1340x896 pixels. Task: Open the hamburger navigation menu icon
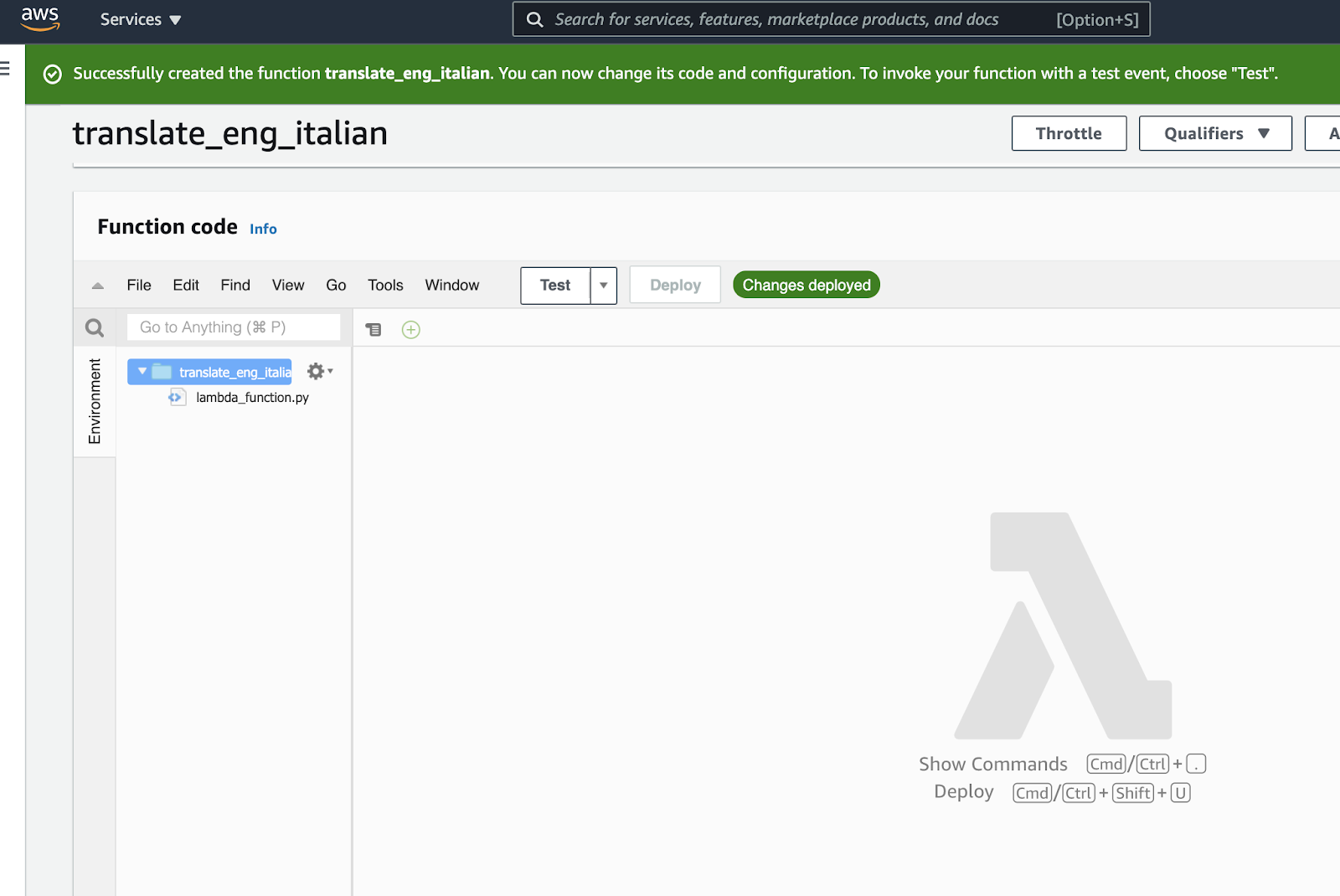(x=5, y=69)
